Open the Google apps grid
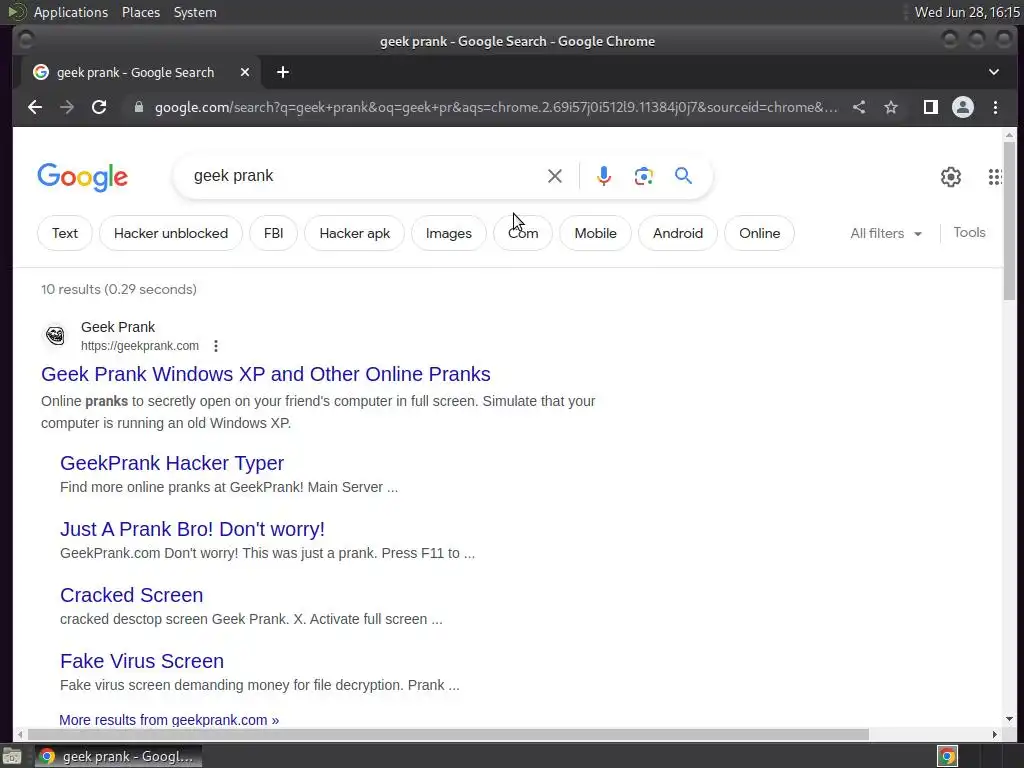Screen dimensions: 1024x768 click(995, 176)
